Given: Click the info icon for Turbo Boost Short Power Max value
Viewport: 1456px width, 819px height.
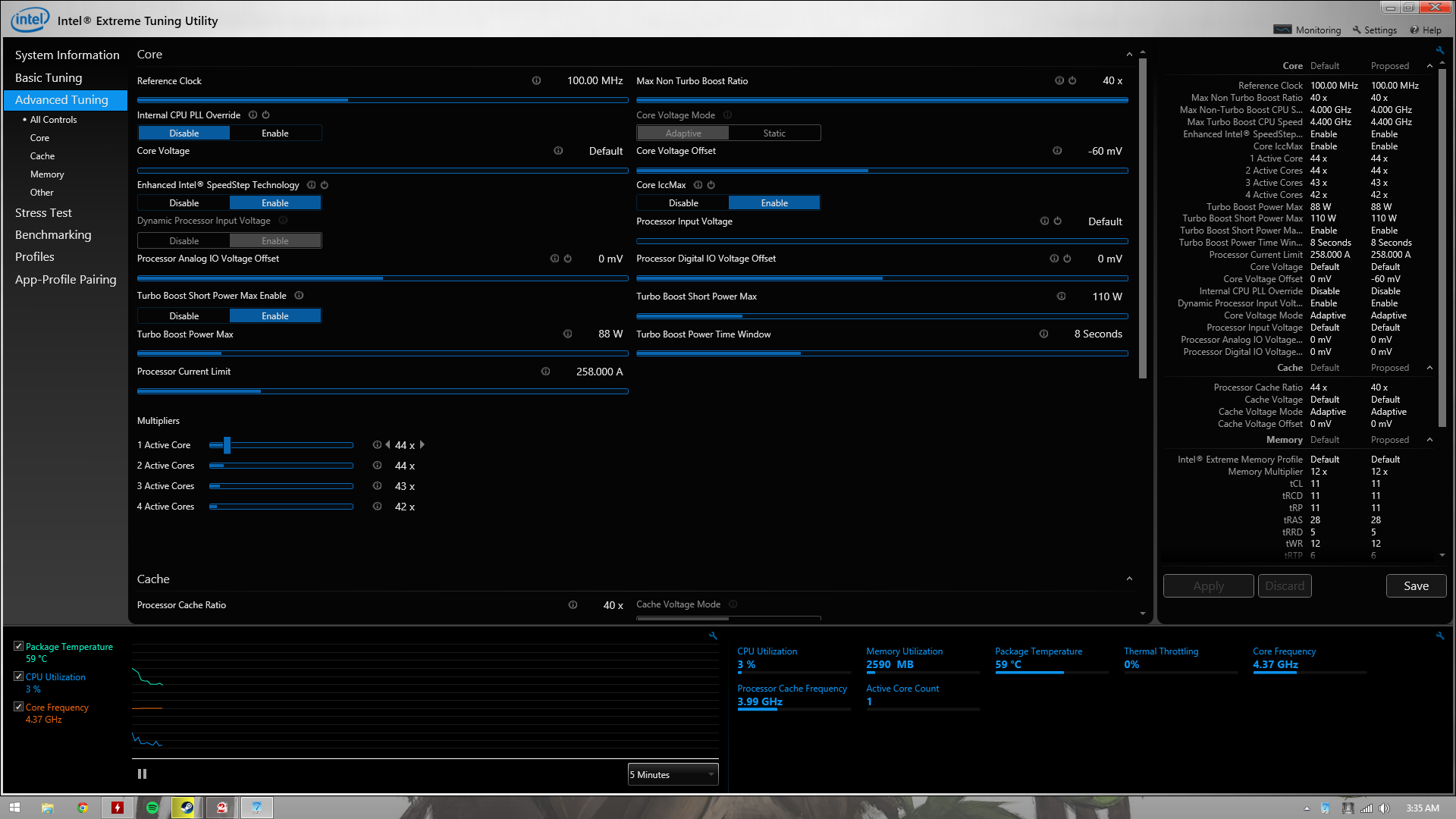Looking at the screenshot, I should point(1061,297).
